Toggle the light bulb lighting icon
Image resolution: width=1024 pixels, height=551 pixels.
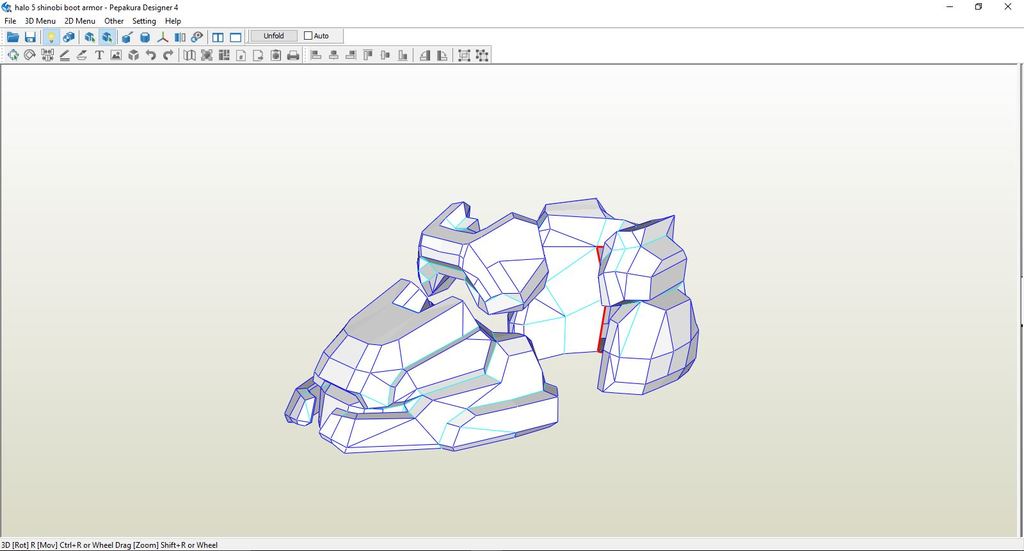tap(51, 37)
